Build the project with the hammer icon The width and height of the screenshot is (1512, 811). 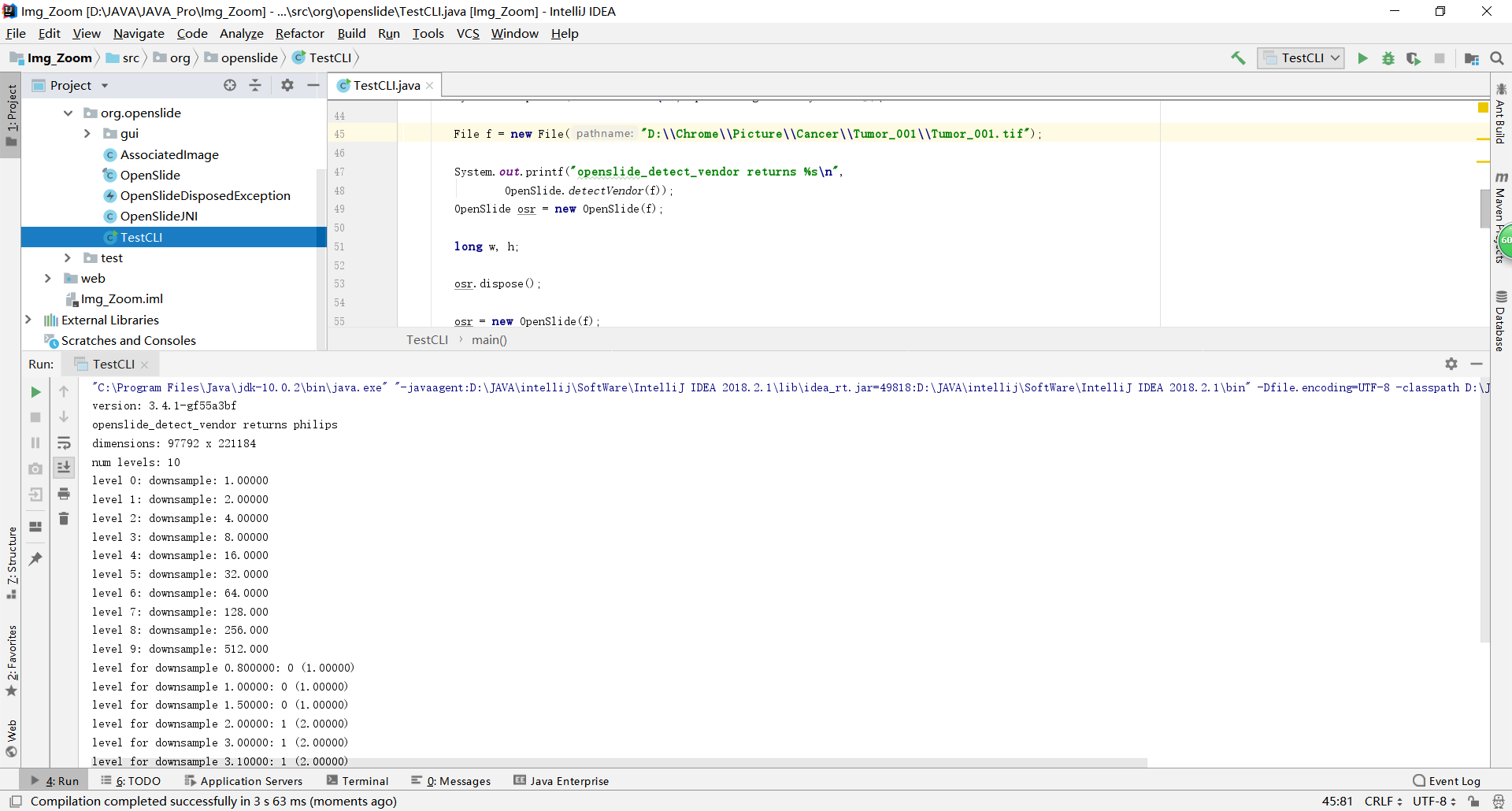[1237, 57]
